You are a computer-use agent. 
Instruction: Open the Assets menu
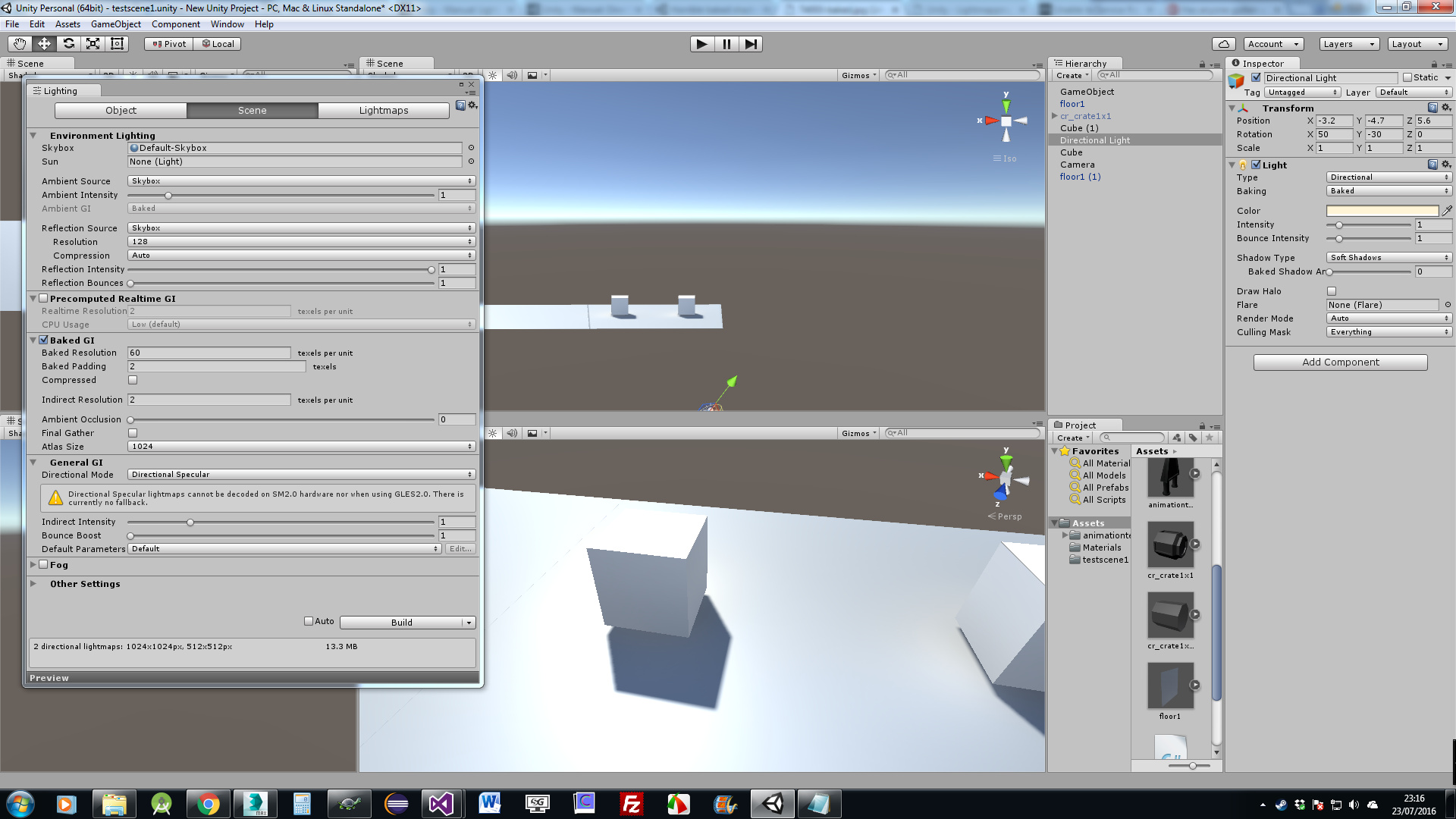(67, 24)
